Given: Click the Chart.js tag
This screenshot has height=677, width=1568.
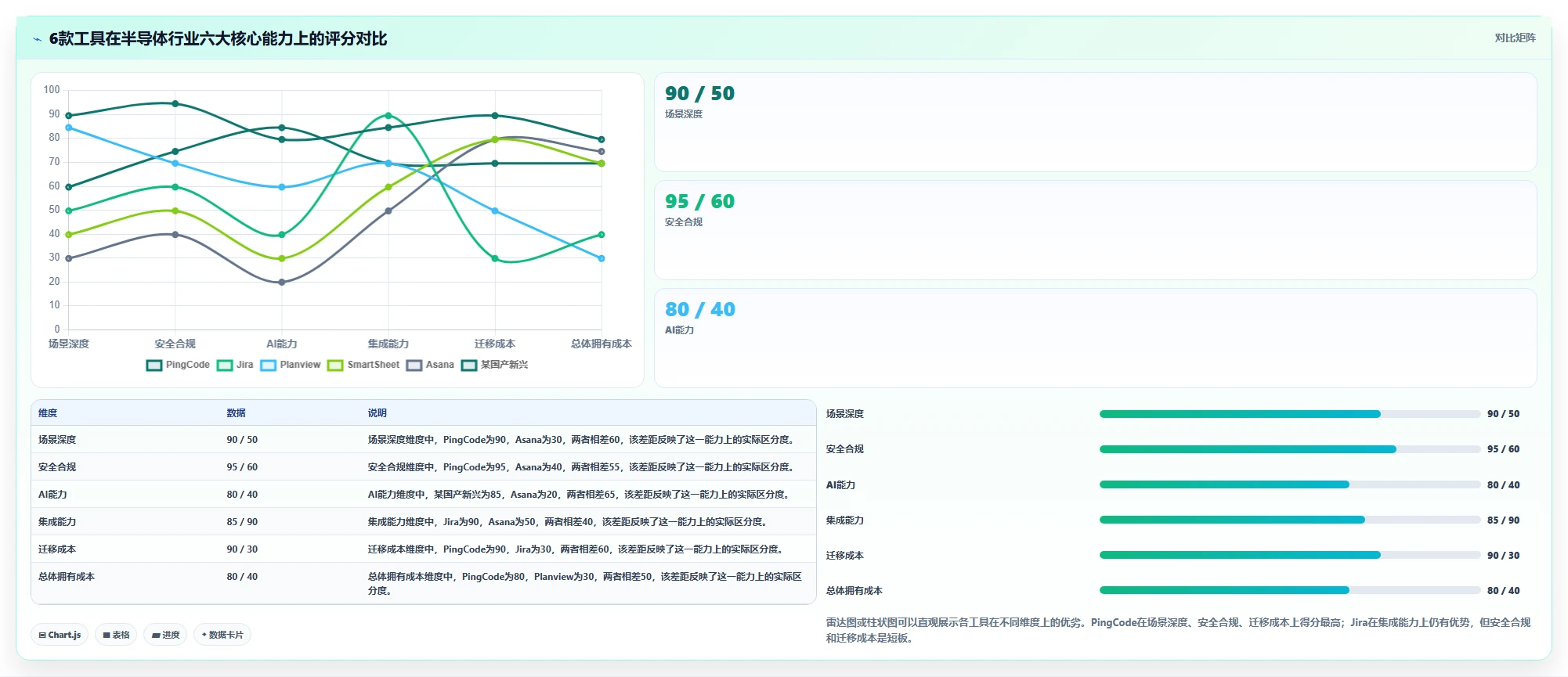Looking at the screenshot, I should click(60, 635).
